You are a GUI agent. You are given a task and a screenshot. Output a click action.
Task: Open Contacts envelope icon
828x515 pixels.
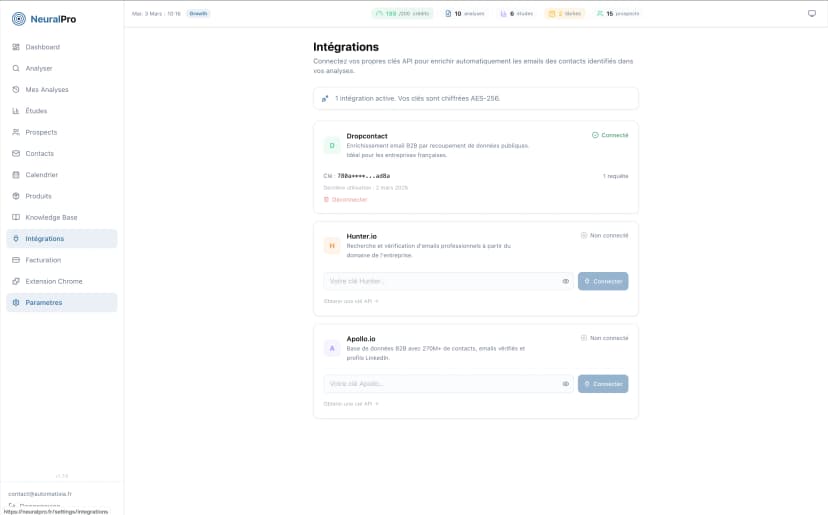pyautogui.click(x=16, y=154)
